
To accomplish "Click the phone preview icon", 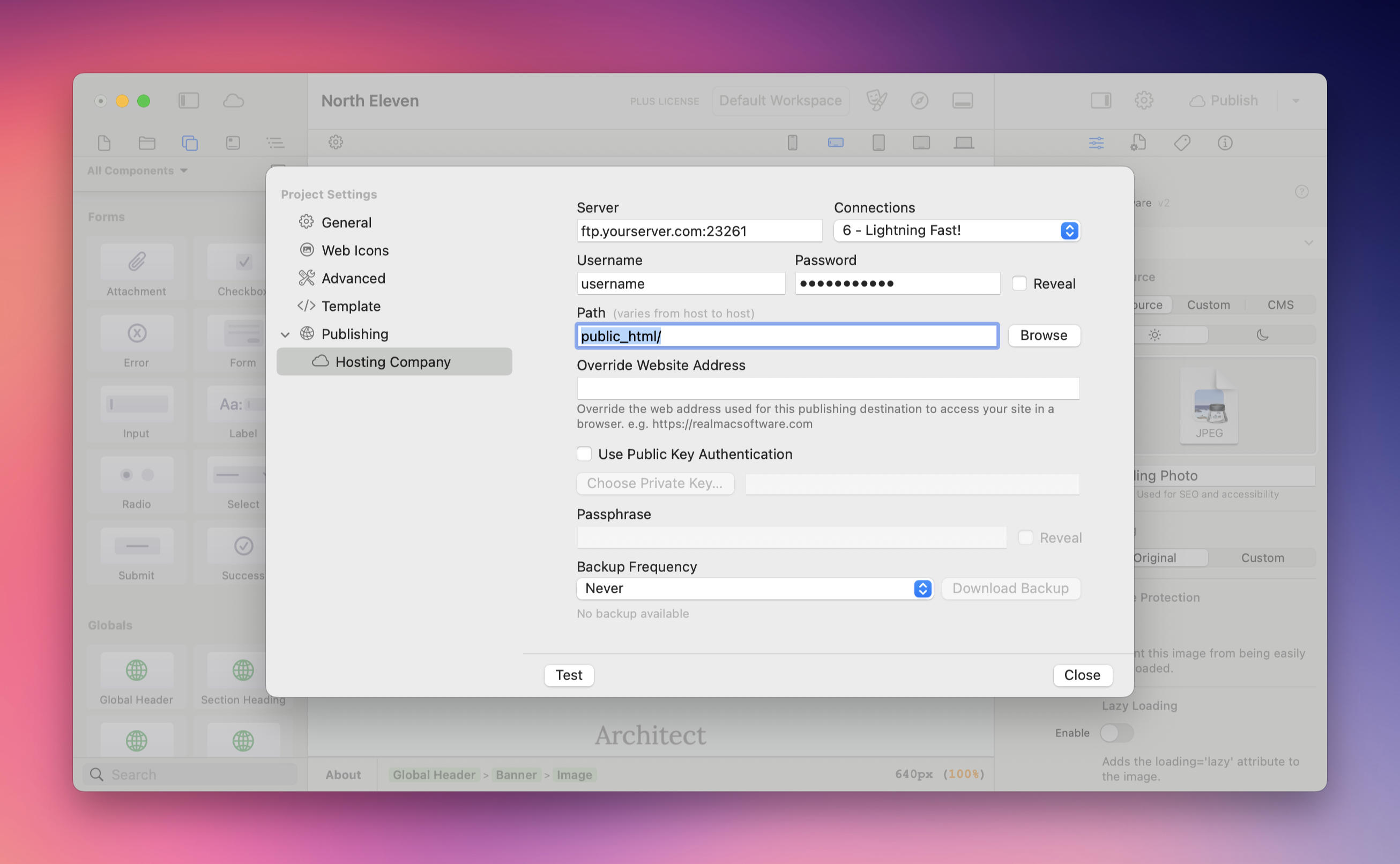I will pos(792,143).
